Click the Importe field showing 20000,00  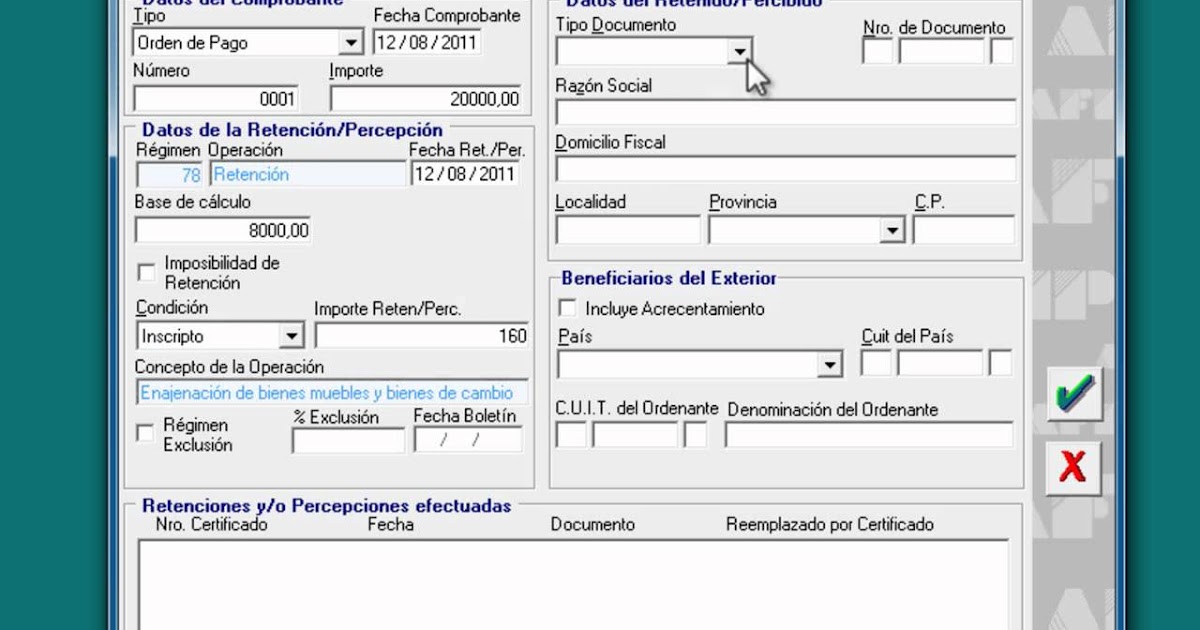click(x=426, y=99)
